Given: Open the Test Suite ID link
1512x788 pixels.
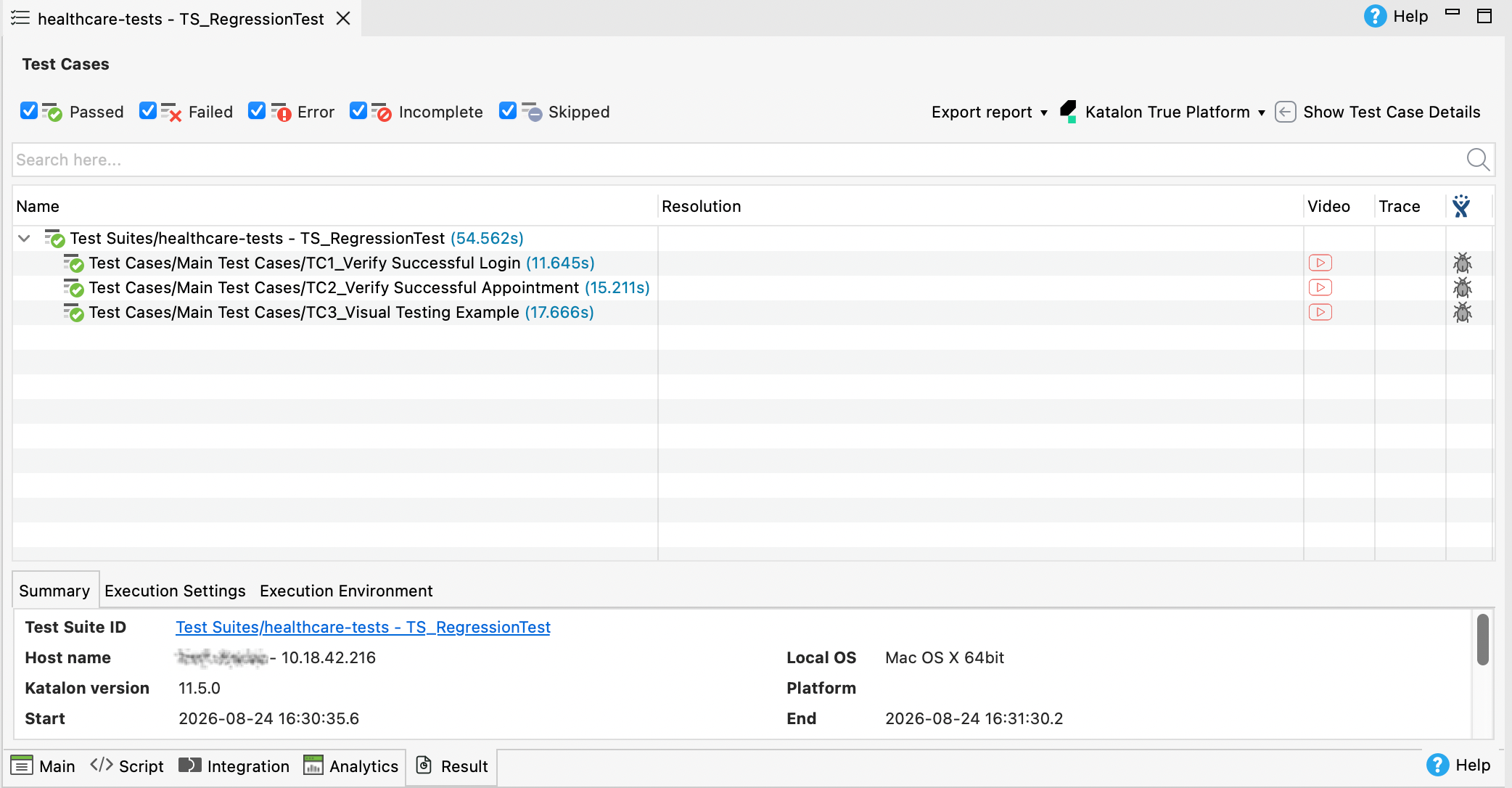Looking at the screenshot, I should [x=363, y=627].
